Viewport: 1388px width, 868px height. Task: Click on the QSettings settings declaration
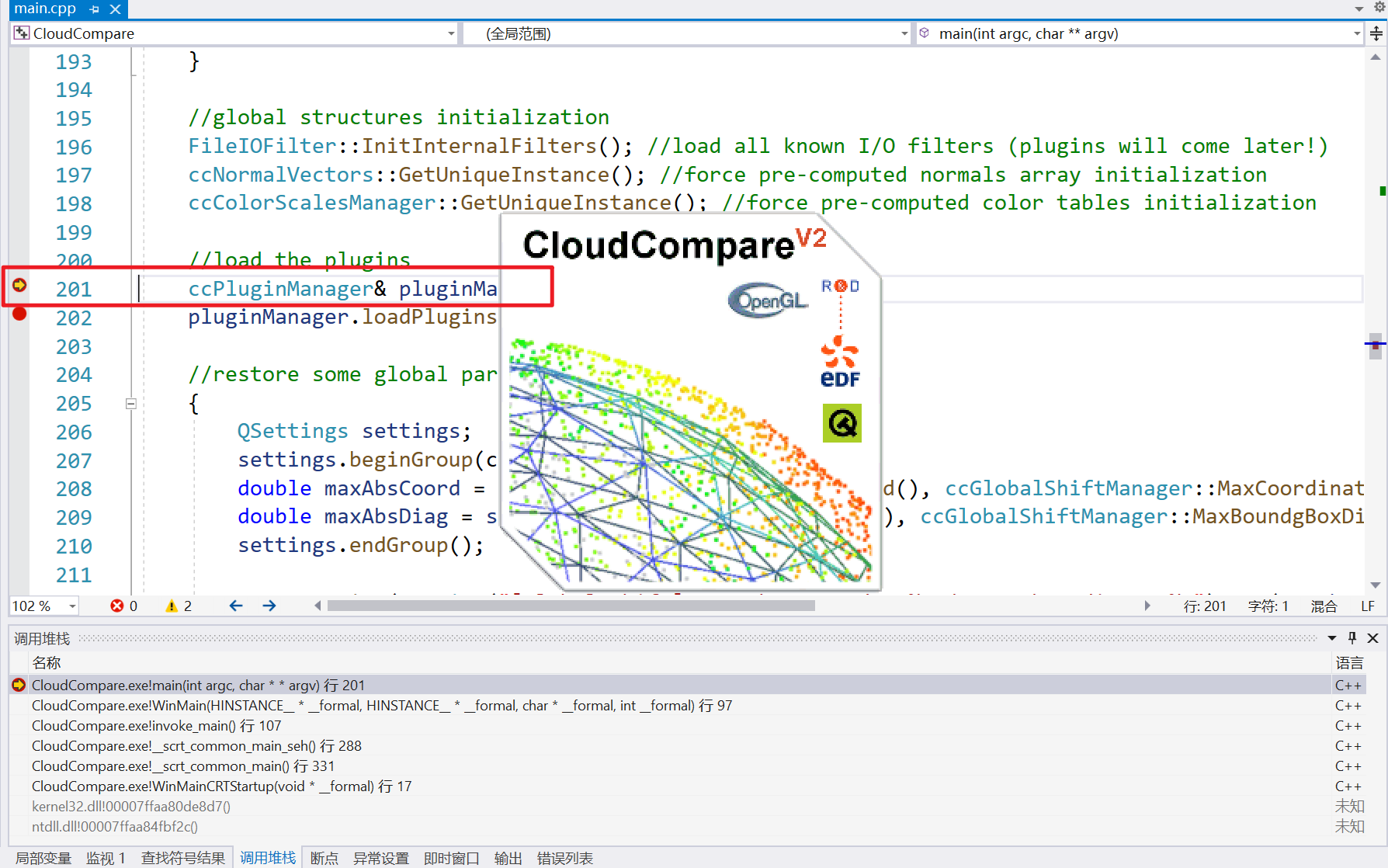354,431
